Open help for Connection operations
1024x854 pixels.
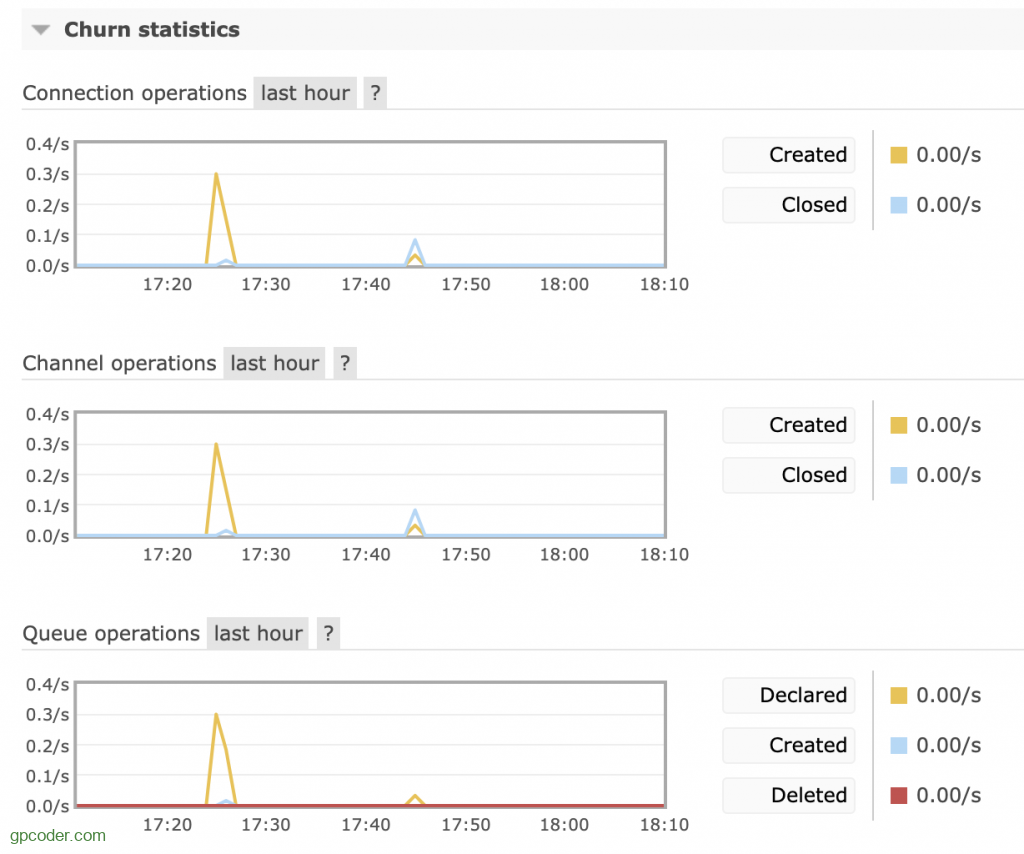[375, 92]
